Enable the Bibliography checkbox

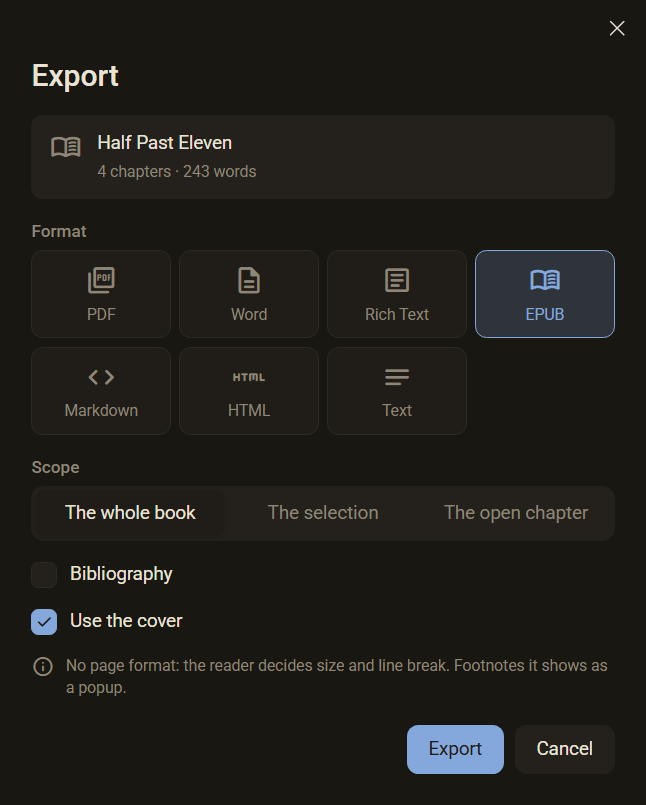tap(44, 574)
